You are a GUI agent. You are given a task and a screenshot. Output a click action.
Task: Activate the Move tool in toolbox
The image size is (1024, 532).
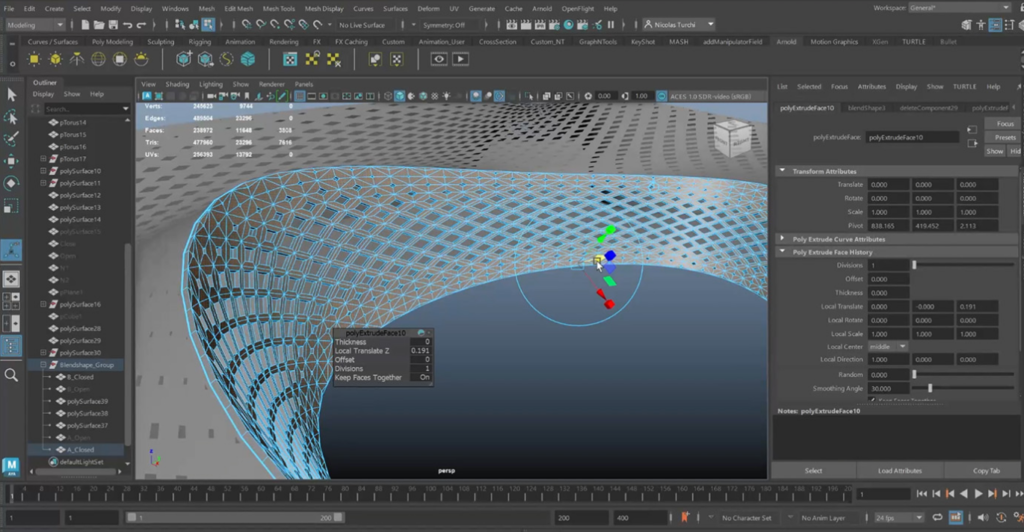(x=11, y=161)
